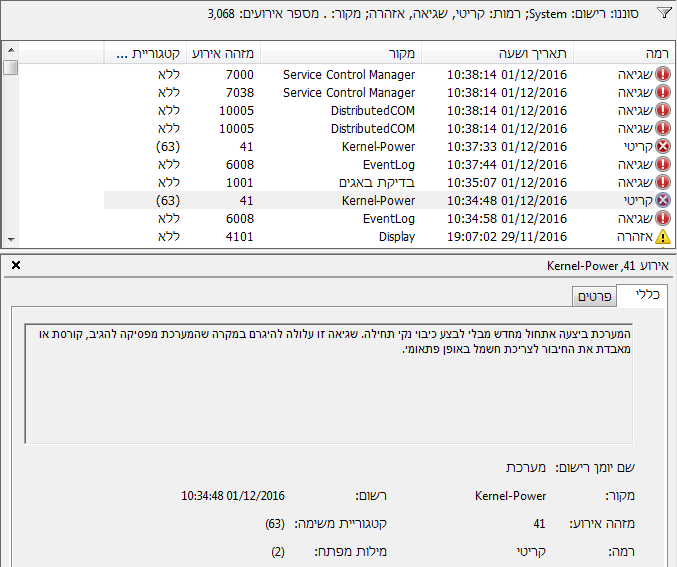Viewport: 677px width, 567px height.
Task: Click the קטגוריית column header
Action: pyautogui.click(x=145, y=54)
